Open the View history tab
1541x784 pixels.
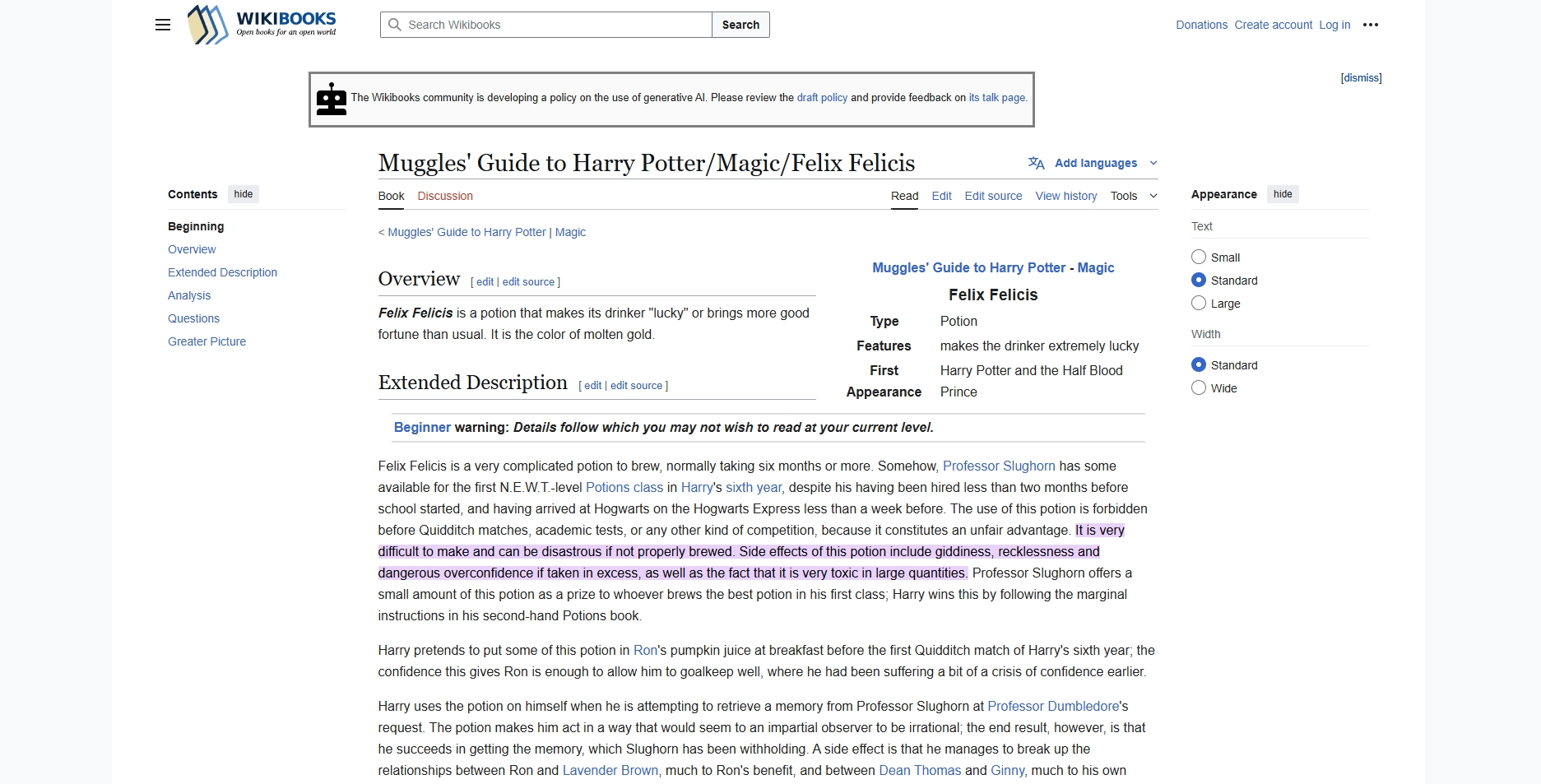point(1066,196)
